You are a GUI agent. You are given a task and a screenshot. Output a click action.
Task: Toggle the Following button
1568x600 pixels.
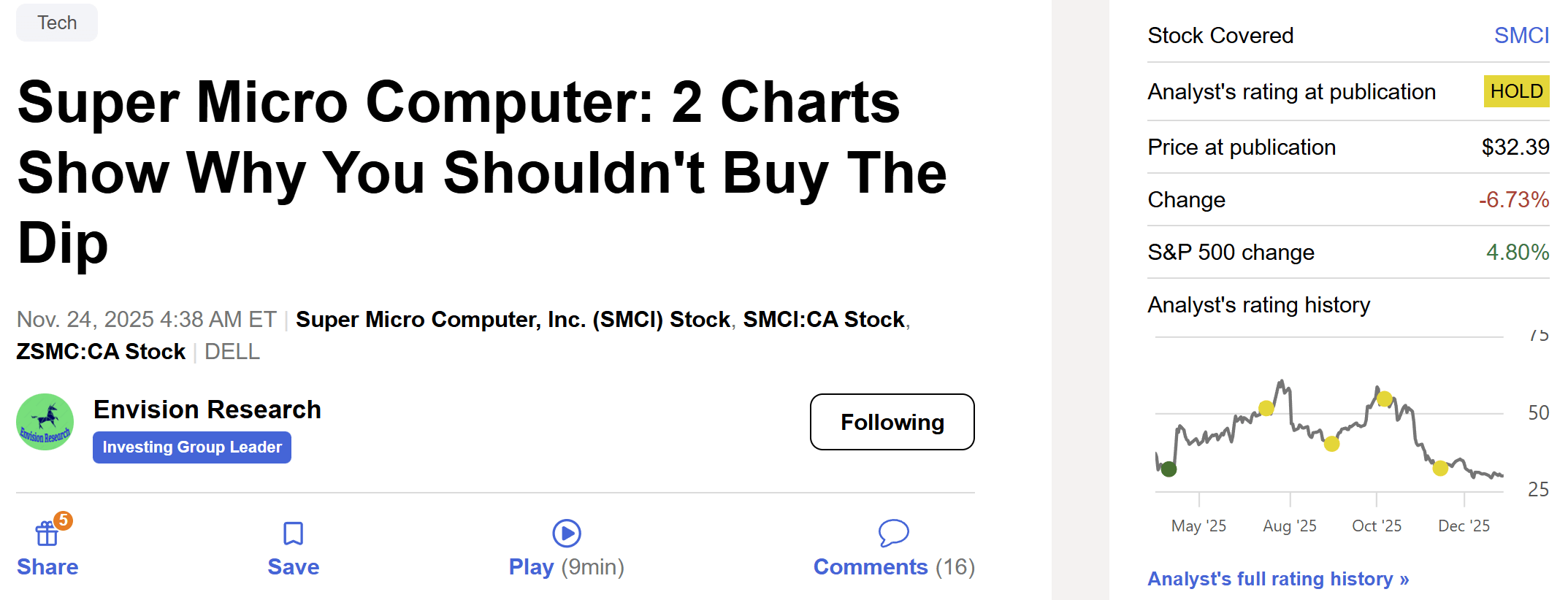892,422
